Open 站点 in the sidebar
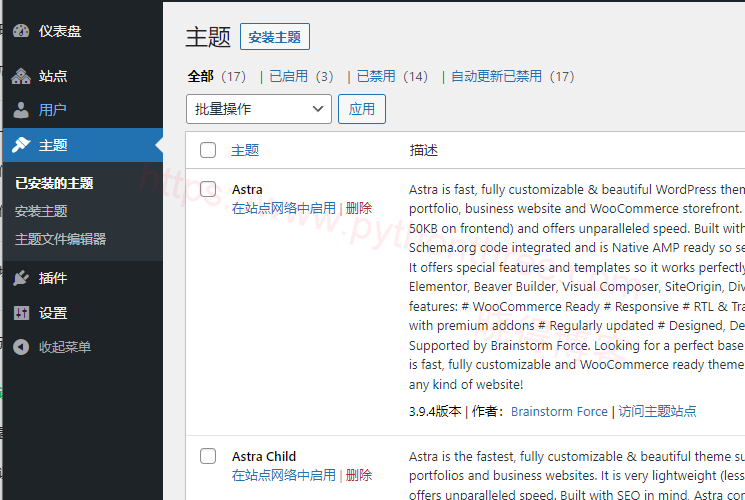 coord(53,76)
